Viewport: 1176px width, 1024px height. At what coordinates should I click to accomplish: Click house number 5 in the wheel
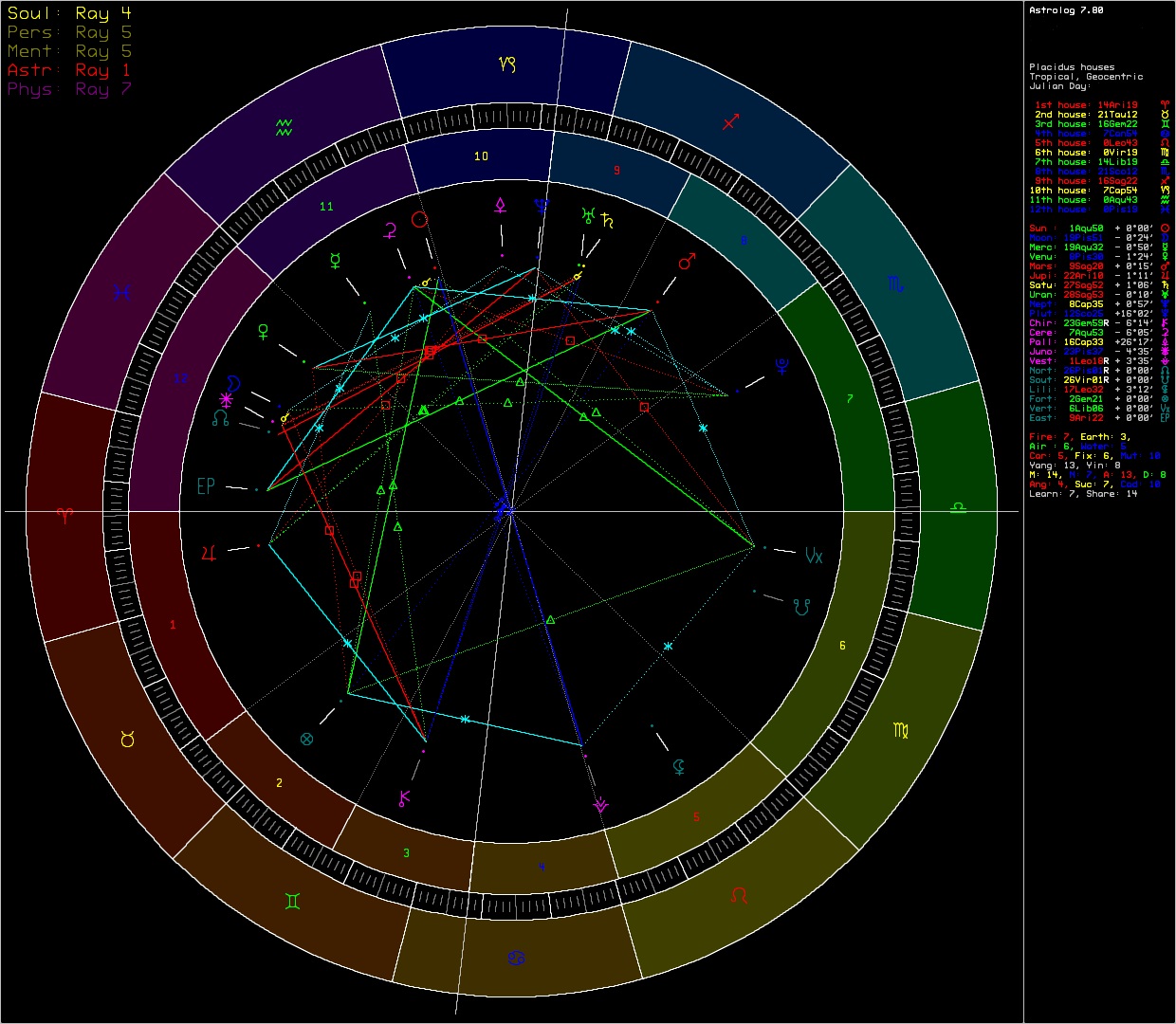click(x=696, y=817)
